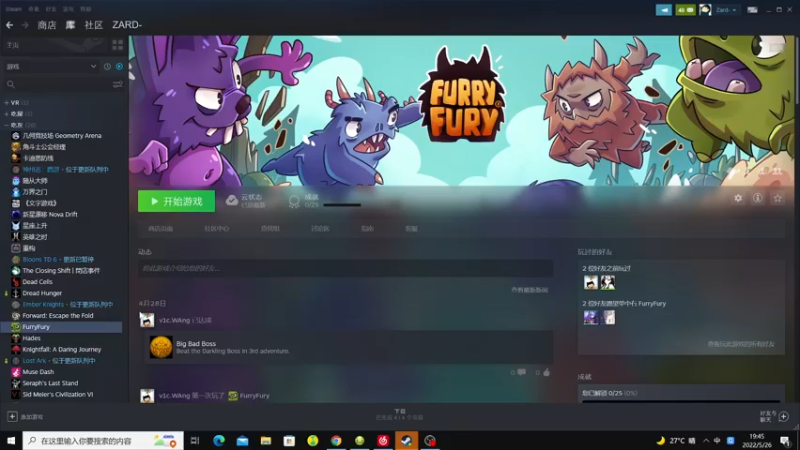This screenshot has height=450, width=800.
Task: Add FurryFury to favorites star
Action: 778,198
